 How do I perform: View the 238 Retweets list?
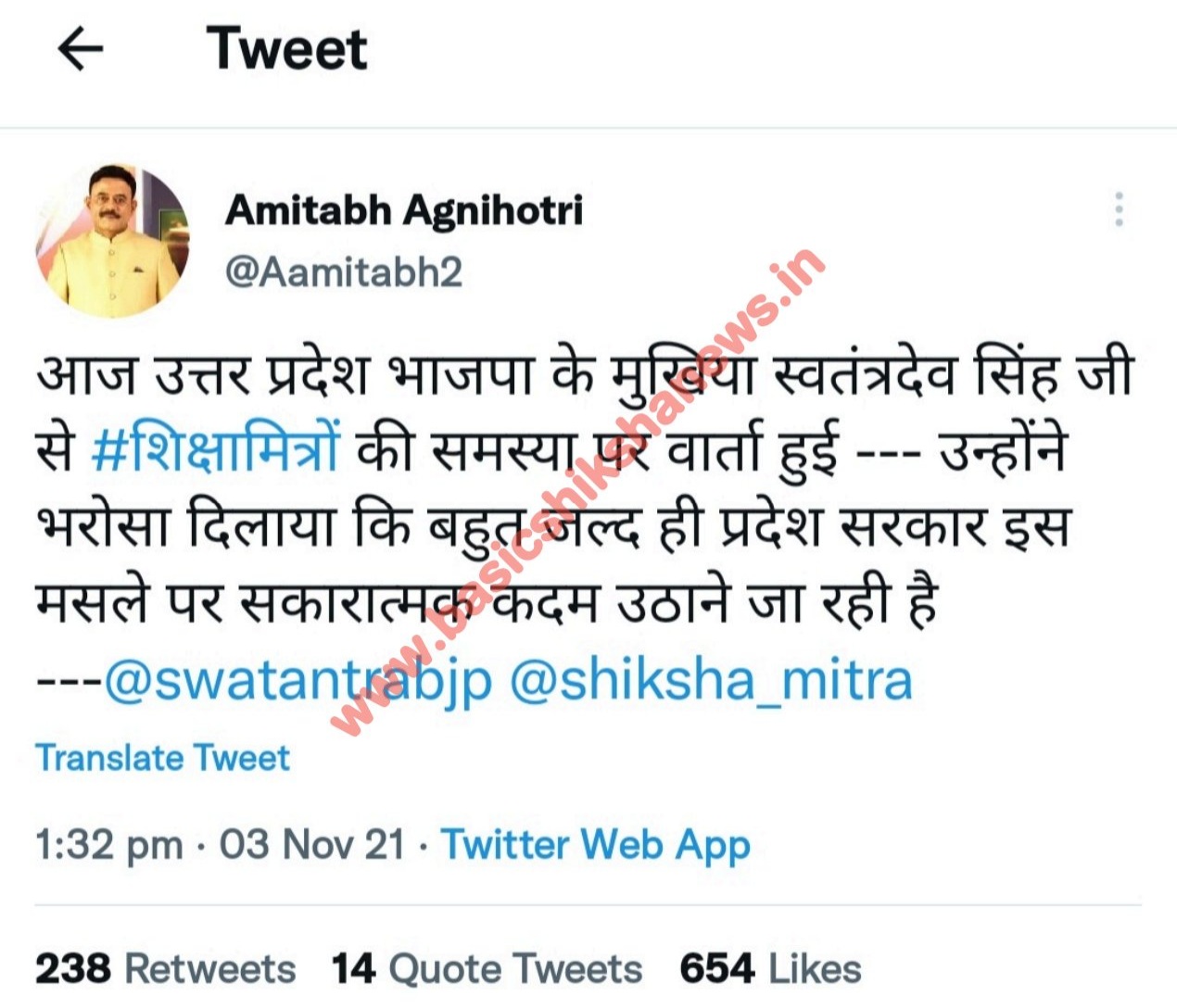point(166,969)
